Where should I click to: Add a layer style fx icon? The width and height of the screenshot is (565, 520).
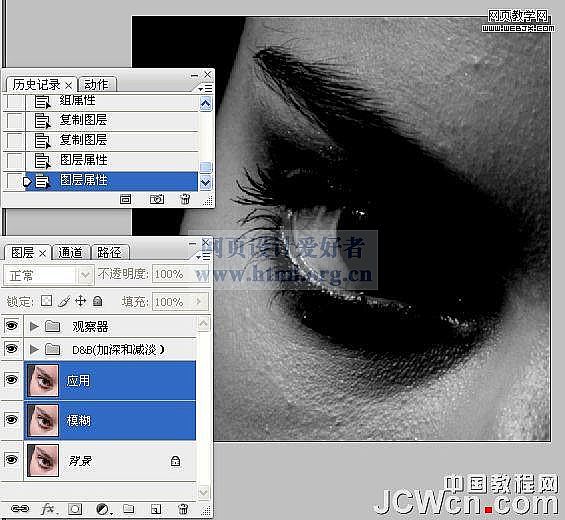point(48,508)
